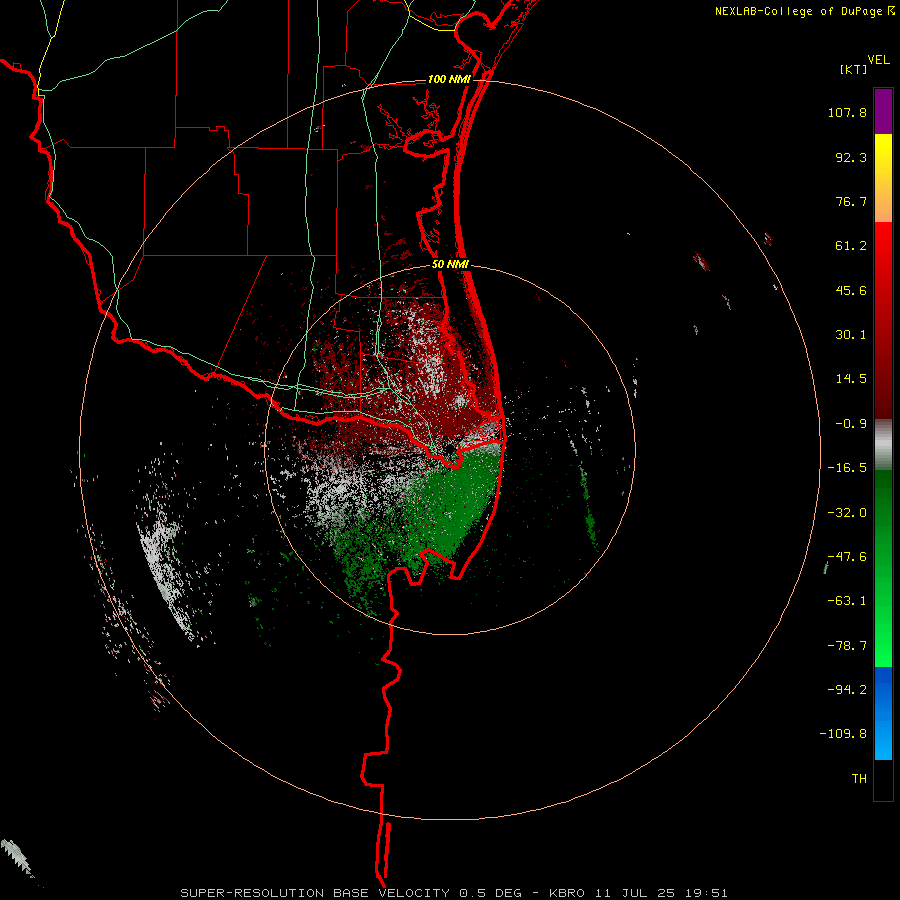Viewport: 900px width, 900px height.
Task: Click the 45.6 legend value
Action: coord(851,290)
